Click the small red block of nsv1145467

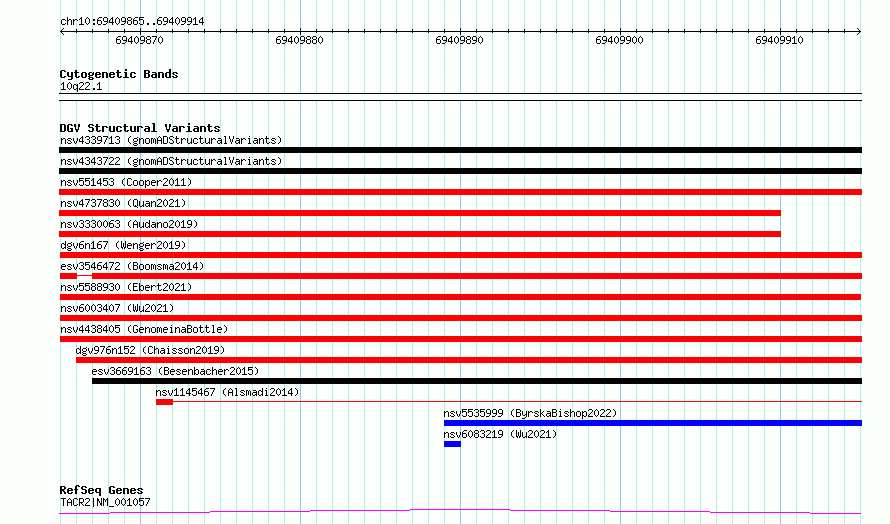pos(165,402)
